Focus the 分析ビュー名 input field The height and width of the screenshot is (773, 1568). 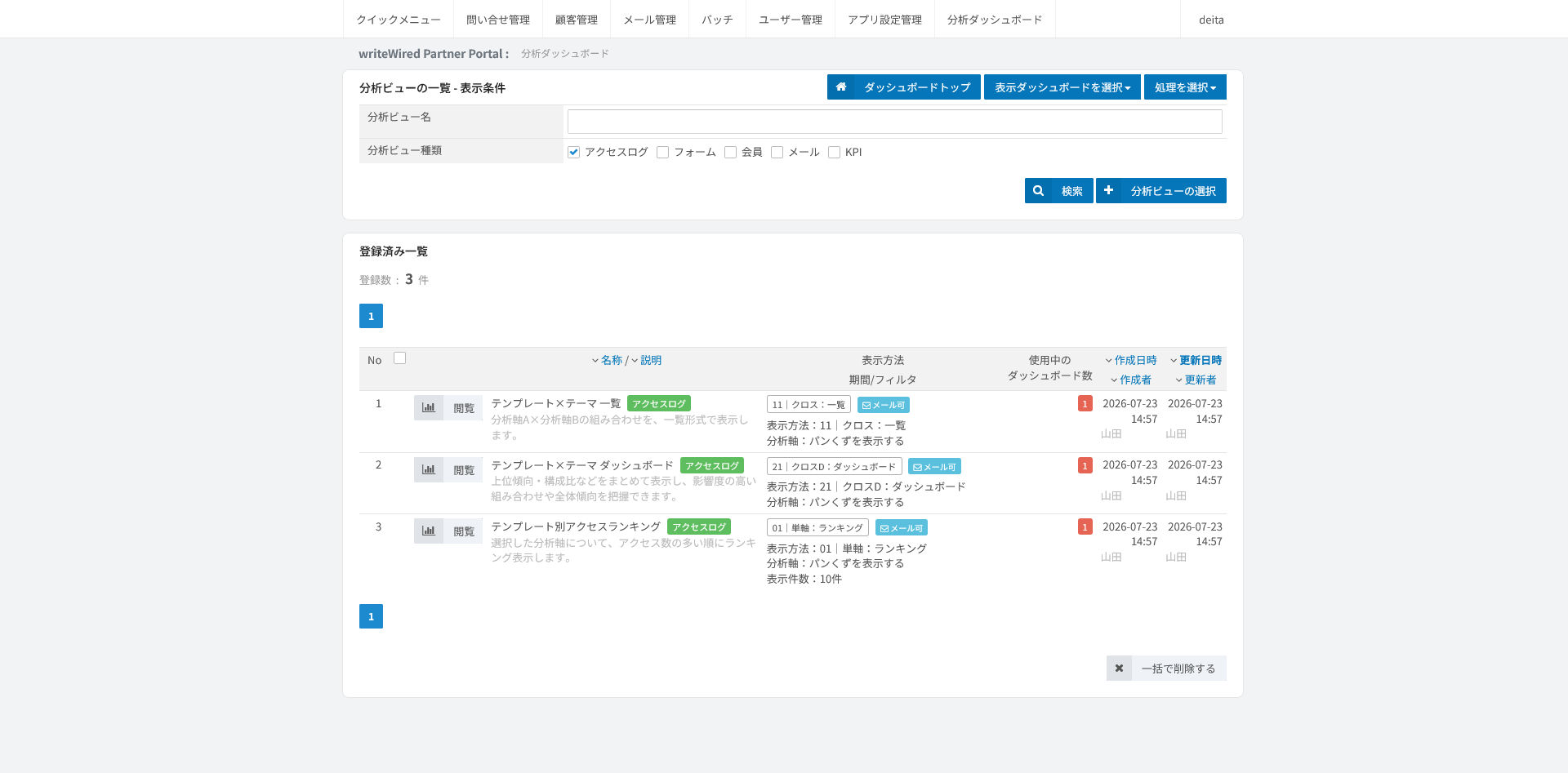pyautogui.click(x=895, y=122)
